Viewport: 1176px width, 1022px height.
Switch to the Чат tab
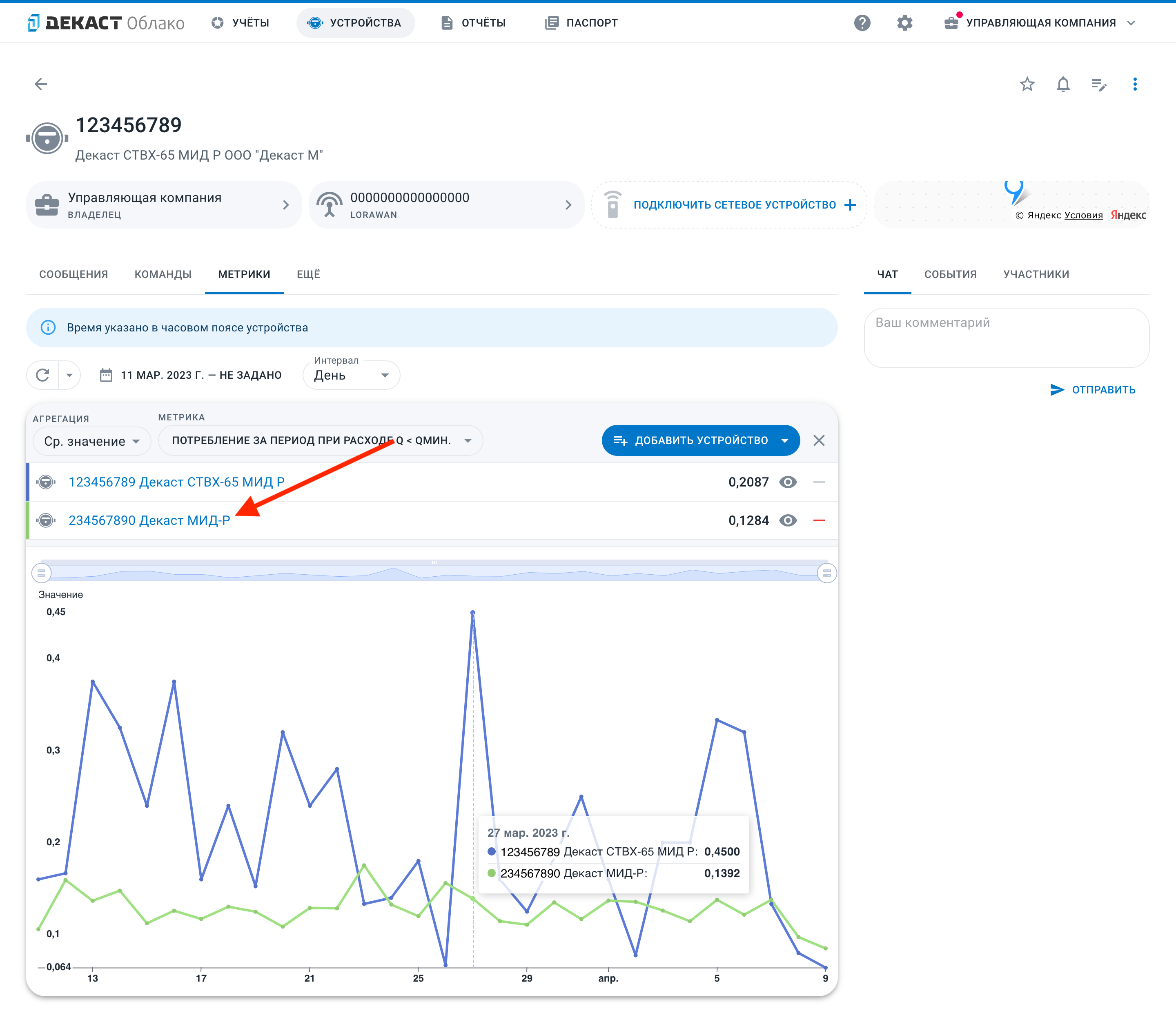887,274
